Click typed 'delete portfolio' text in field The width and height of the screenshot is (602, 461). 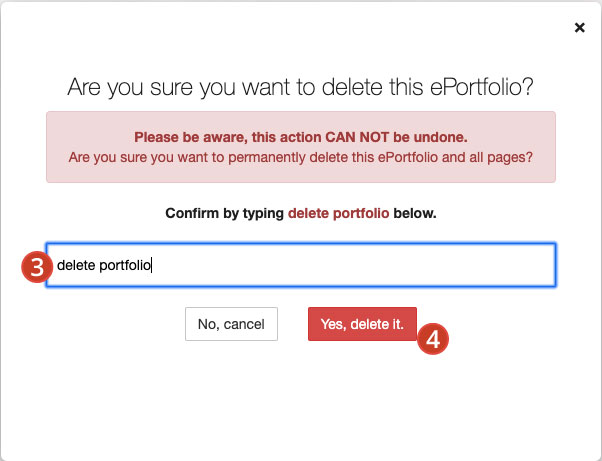coord(104,265)
